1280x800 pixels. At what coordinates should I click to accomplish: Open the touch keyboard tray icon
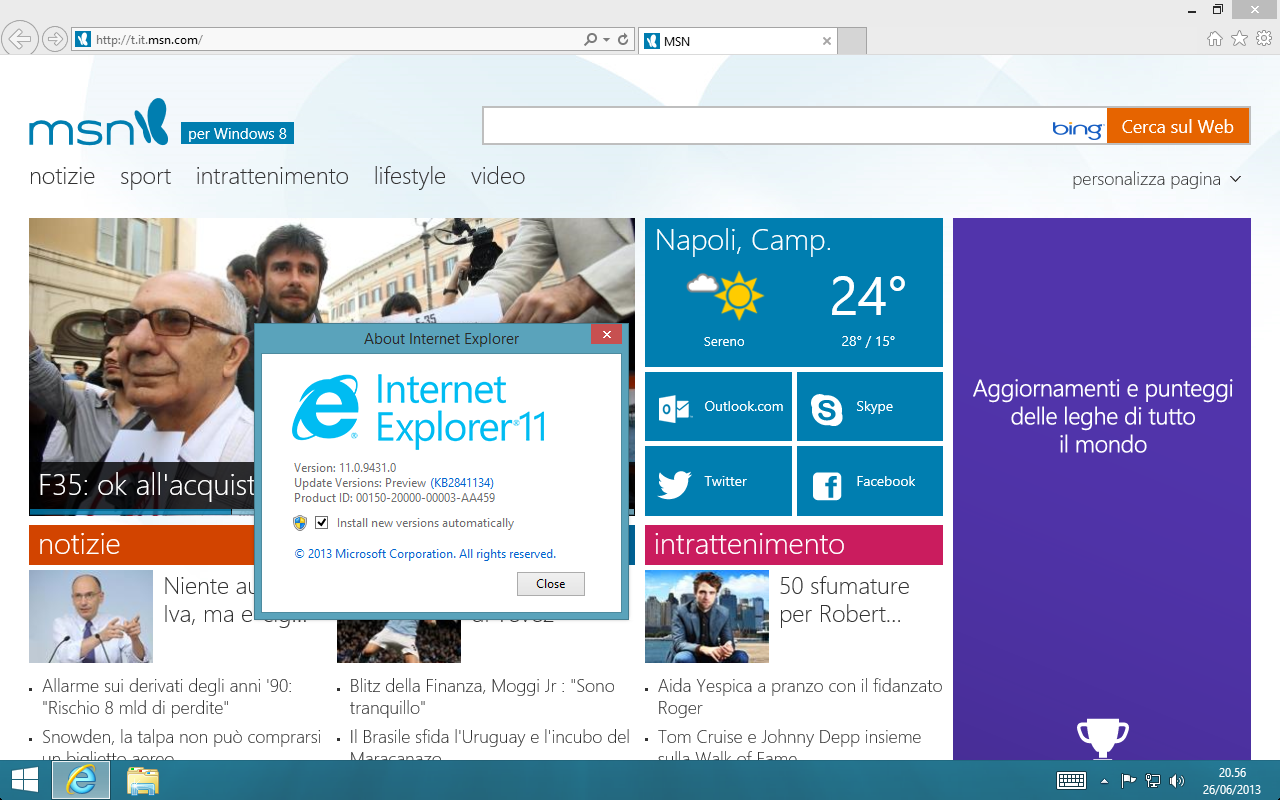pyautogui.click(x=1072, y=781)
